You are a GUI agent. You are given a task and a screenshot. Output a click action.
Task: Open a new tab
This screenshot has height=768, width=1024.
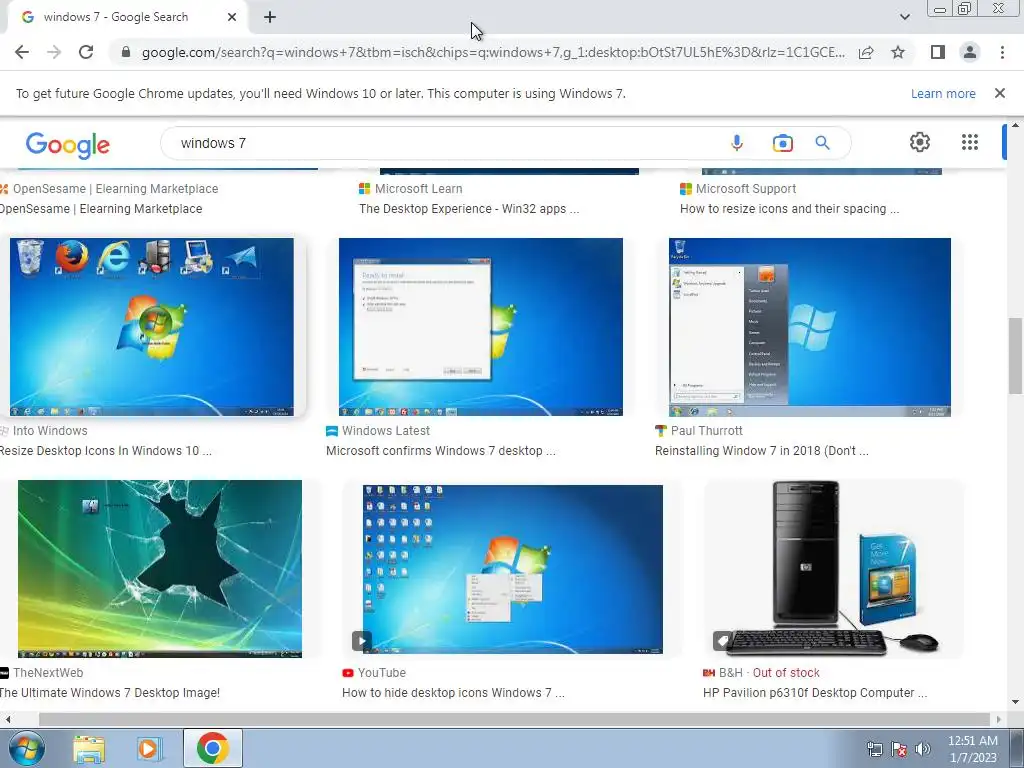(270, 17)
